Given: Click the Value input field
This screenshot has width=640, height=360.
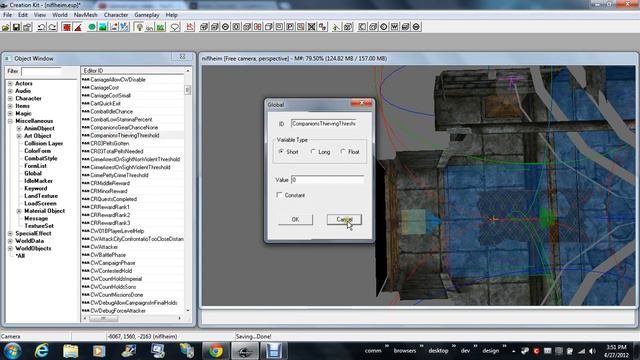Looking at the screenshot, I should click(x=327, y=180).
